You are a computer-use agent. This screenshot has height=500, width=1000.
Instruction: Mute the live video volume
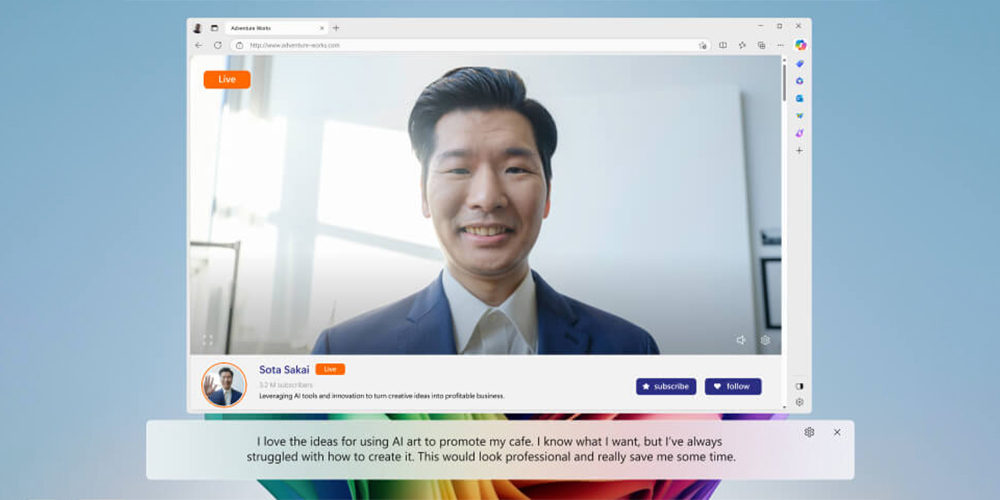(x=741, y=340)
